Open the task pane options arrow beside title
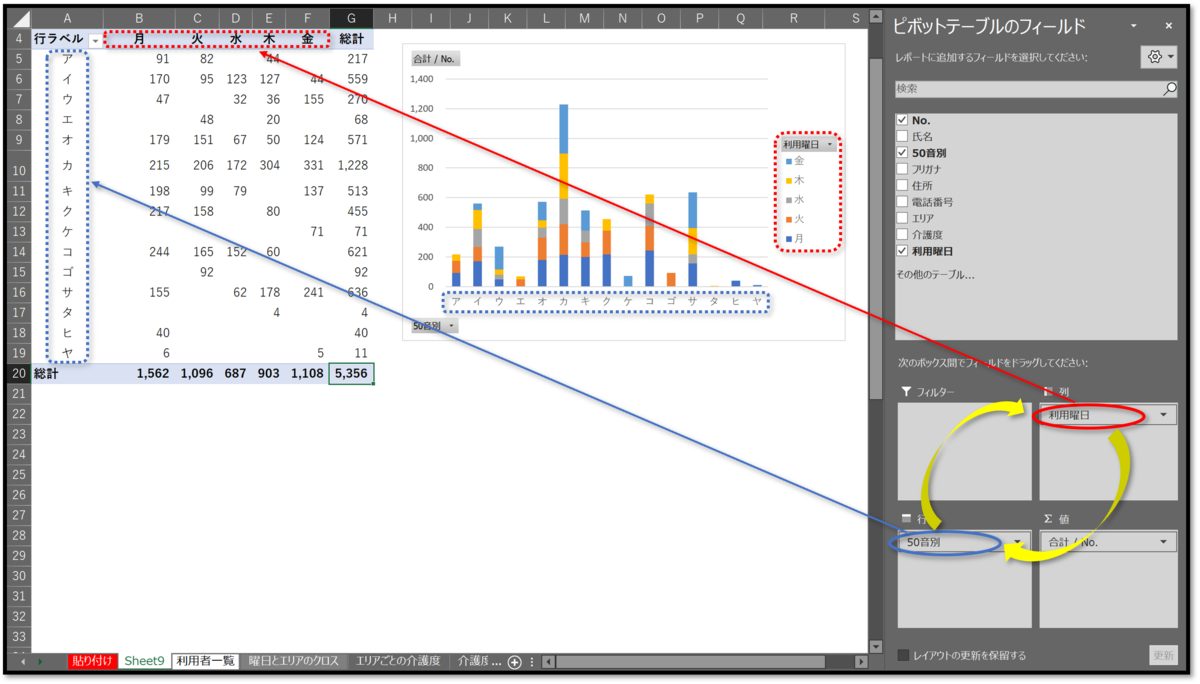 [x=1133, y=25]
